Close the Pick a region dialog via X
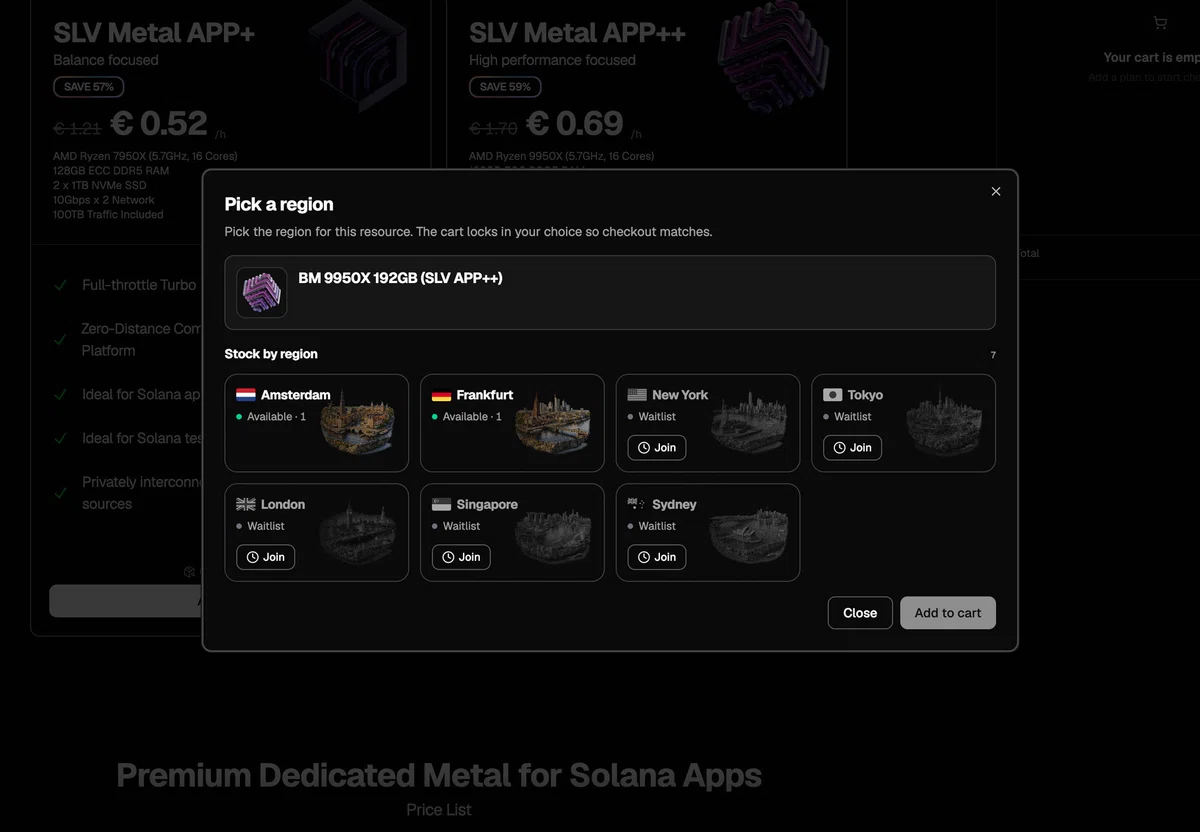 click(x=995, y=191)
